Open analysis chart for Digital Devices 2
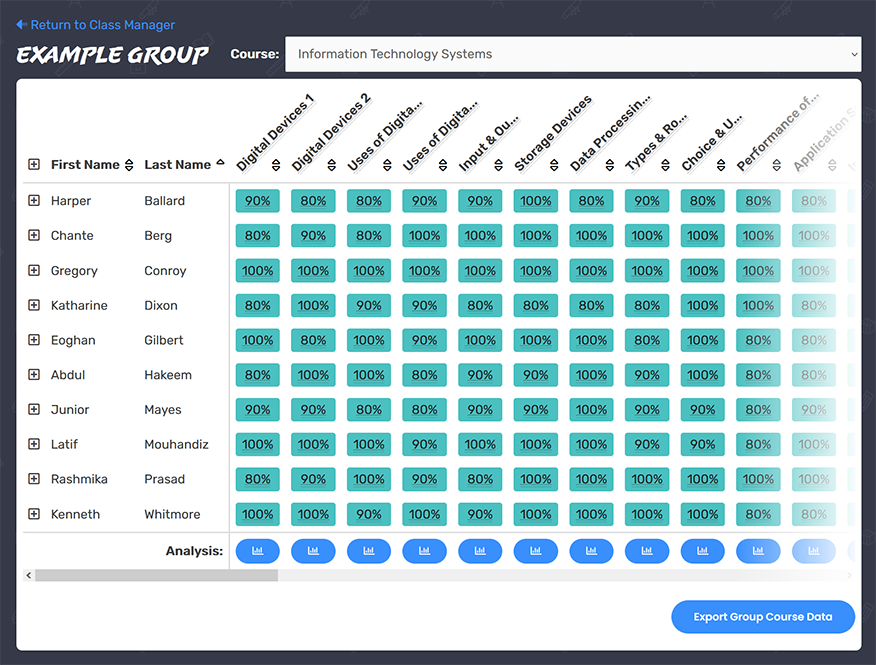Viewport: 876px width, 665px height. (x=313, y=550)
